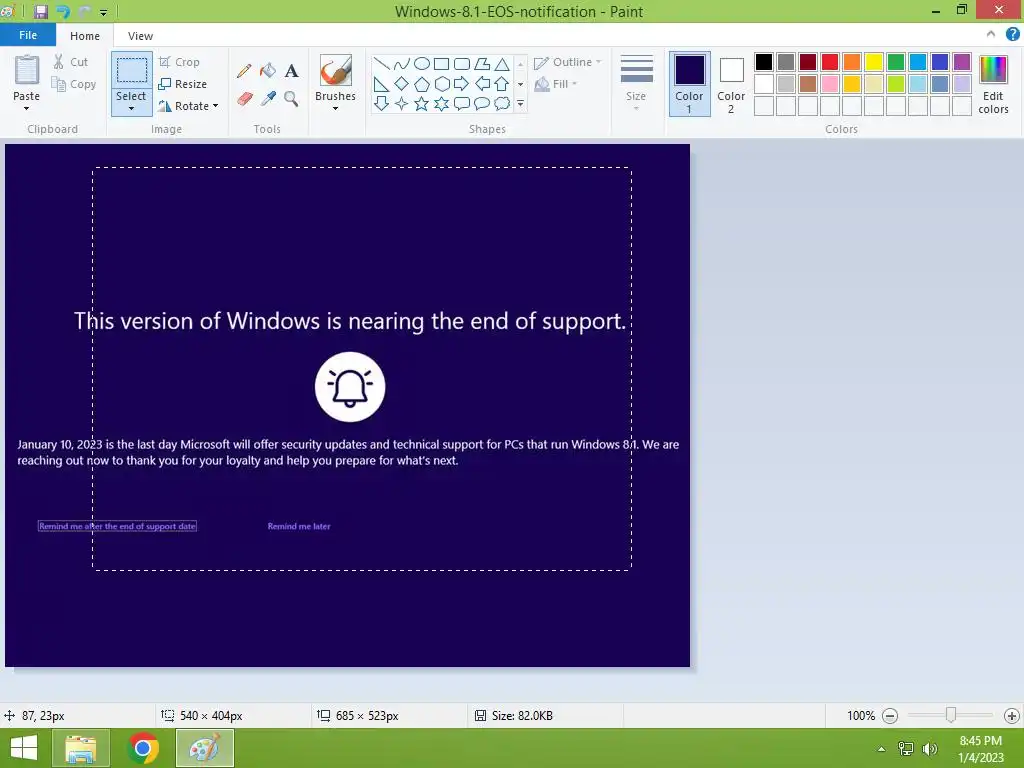This screenshot has width=1024, height=768.
Task: Click the Brushes tool icon
Action: [x=336, y=71]
